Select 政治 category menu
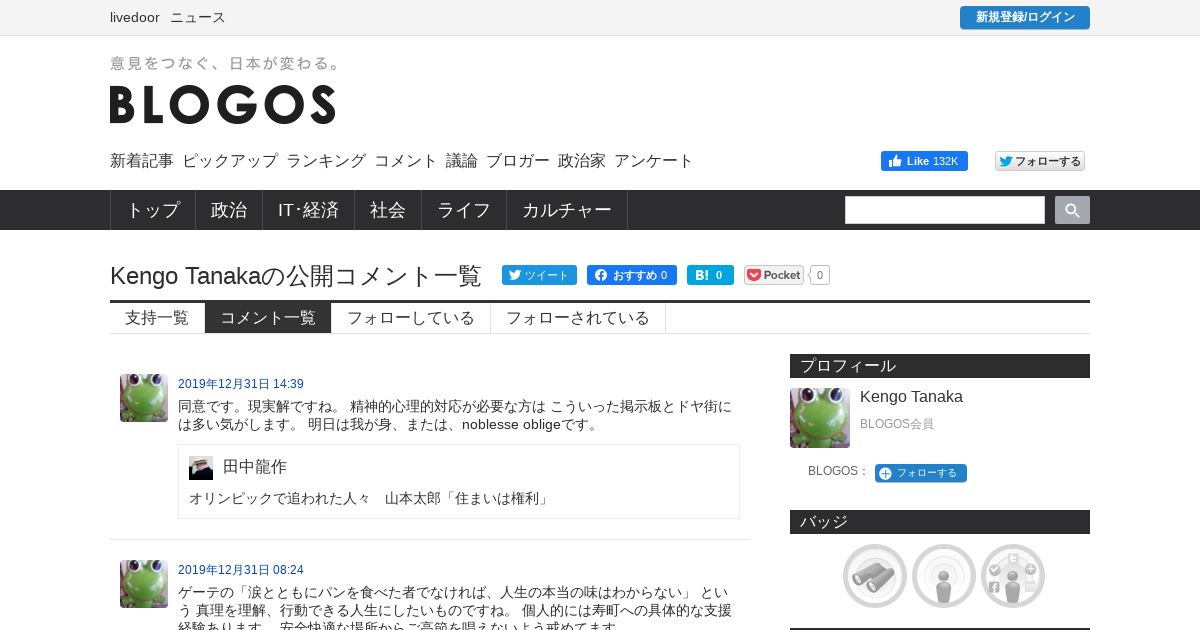The image size is (1200, 630). [x=229, y=210]
